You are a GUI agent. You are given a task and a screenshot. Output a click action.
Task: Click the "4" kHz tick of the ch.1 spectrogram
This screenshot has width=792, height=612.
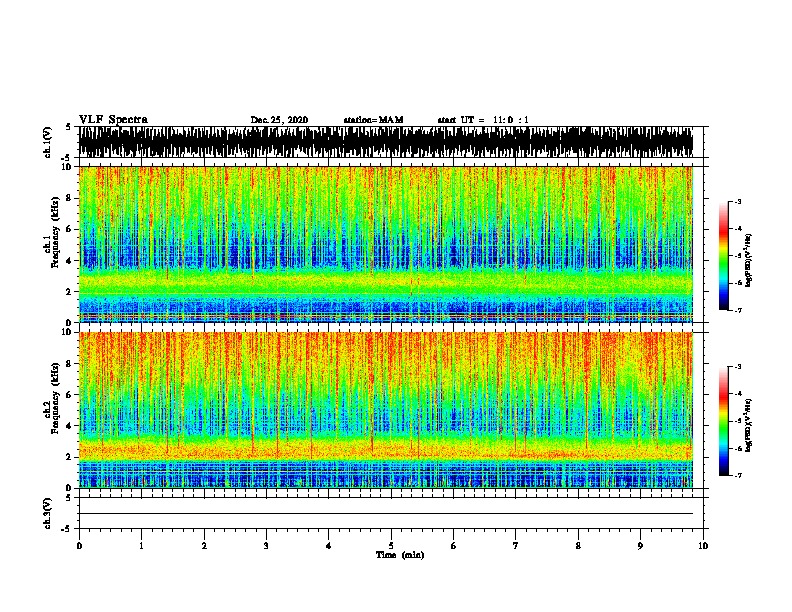[71, 261]
